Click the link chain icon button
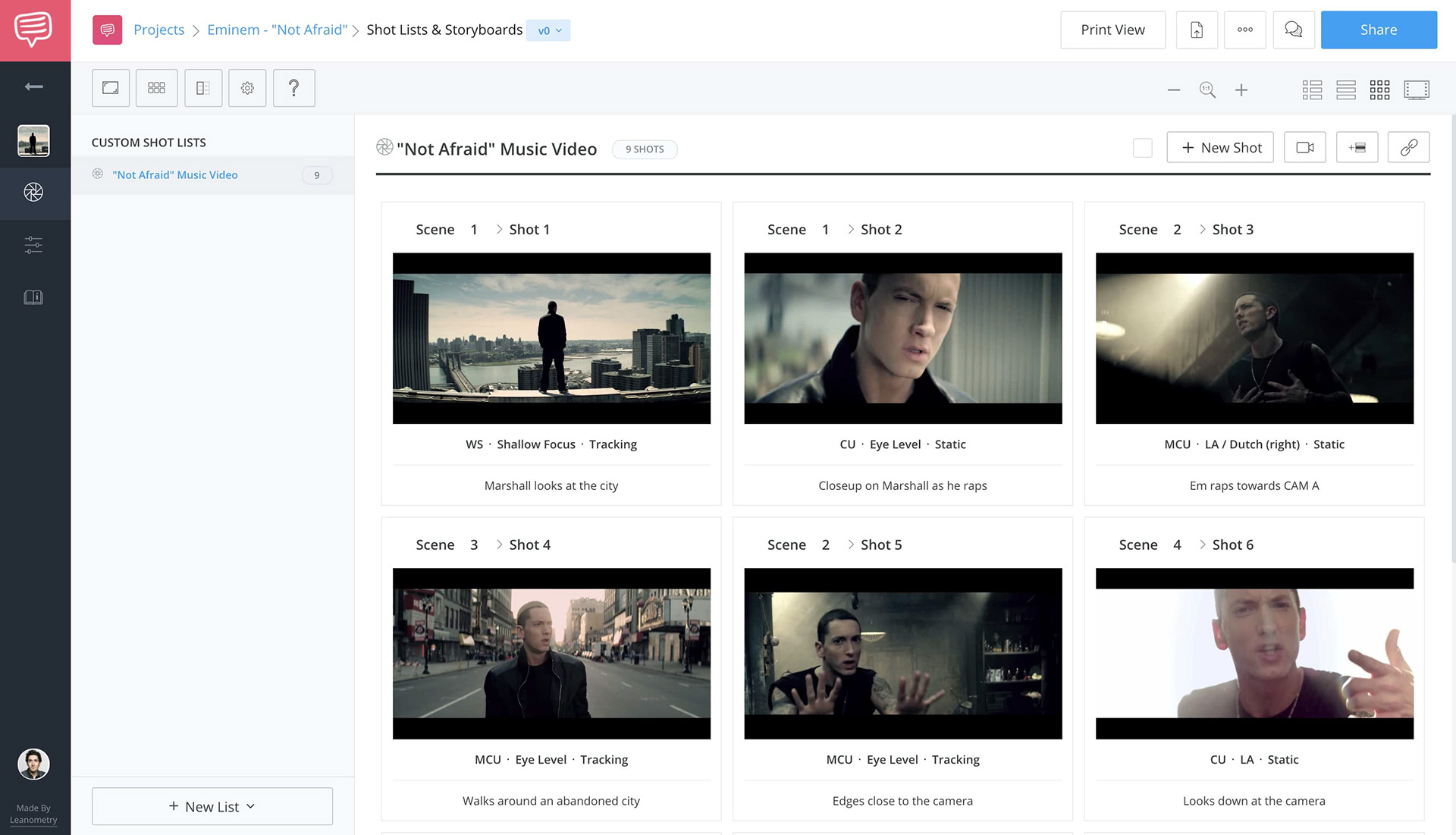This screenshot has width=1456, height=835. coord(1409,148)
